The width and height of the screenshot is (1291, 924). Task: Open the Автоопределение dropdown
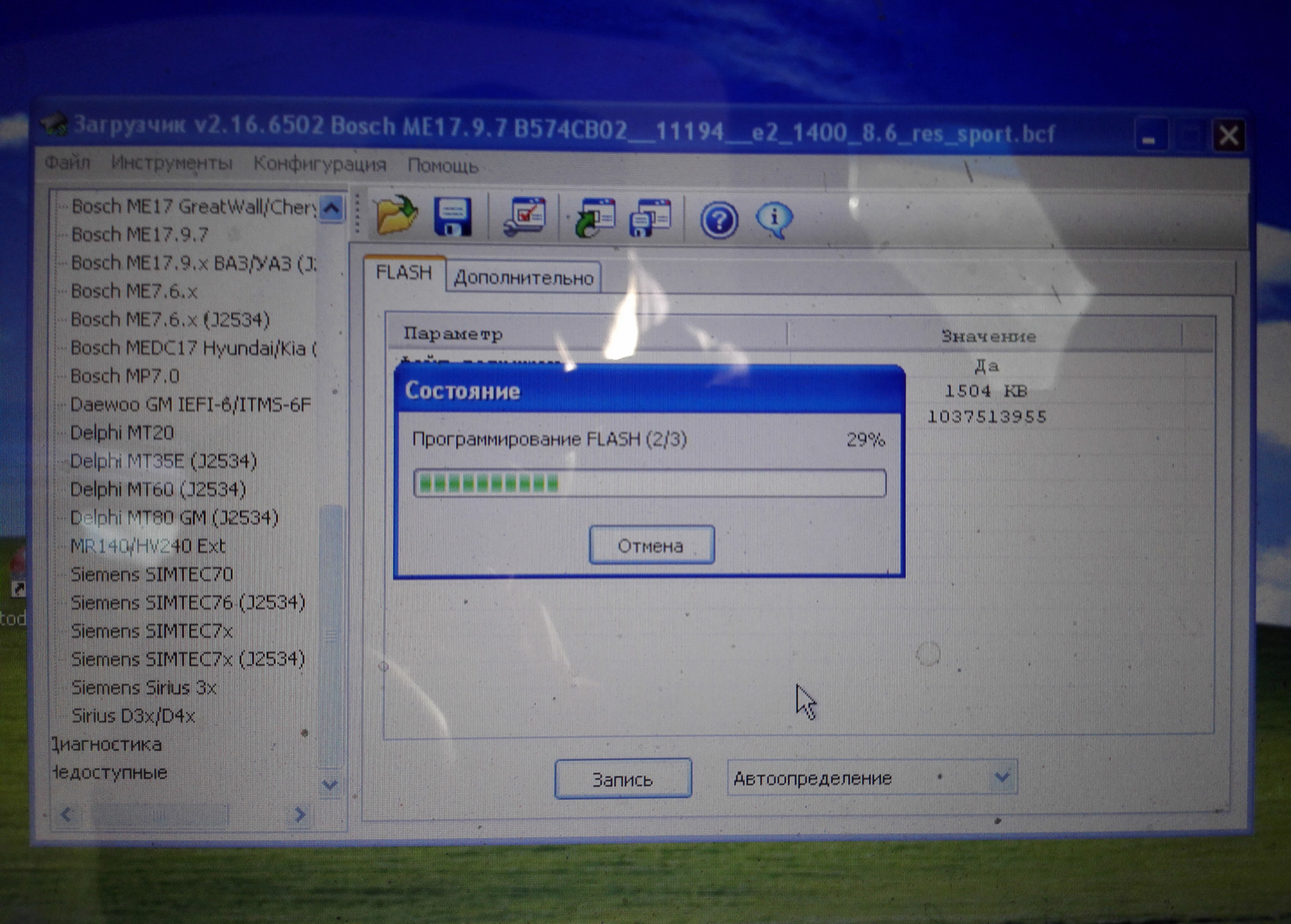point(872,778)
